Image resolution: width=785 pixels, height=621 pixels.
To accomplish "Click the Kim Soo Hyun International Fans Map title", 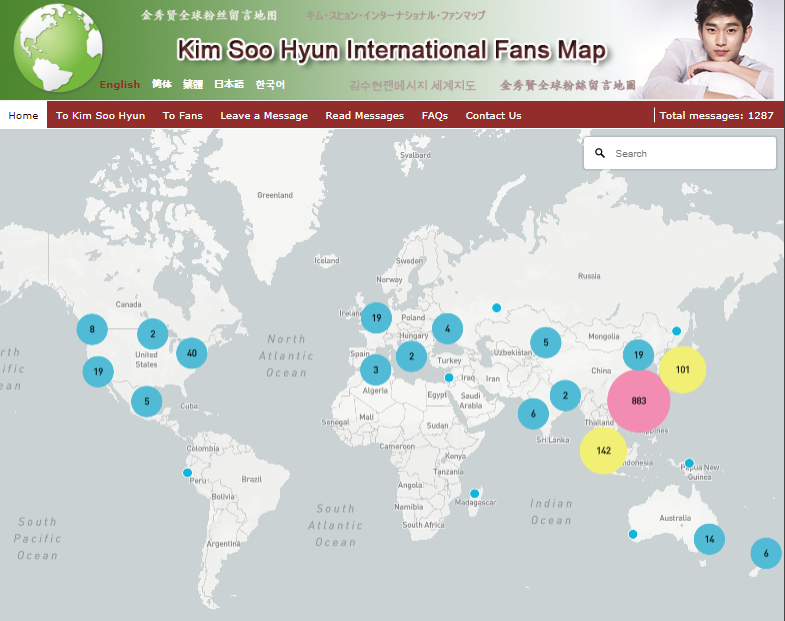I will point(391,50).
